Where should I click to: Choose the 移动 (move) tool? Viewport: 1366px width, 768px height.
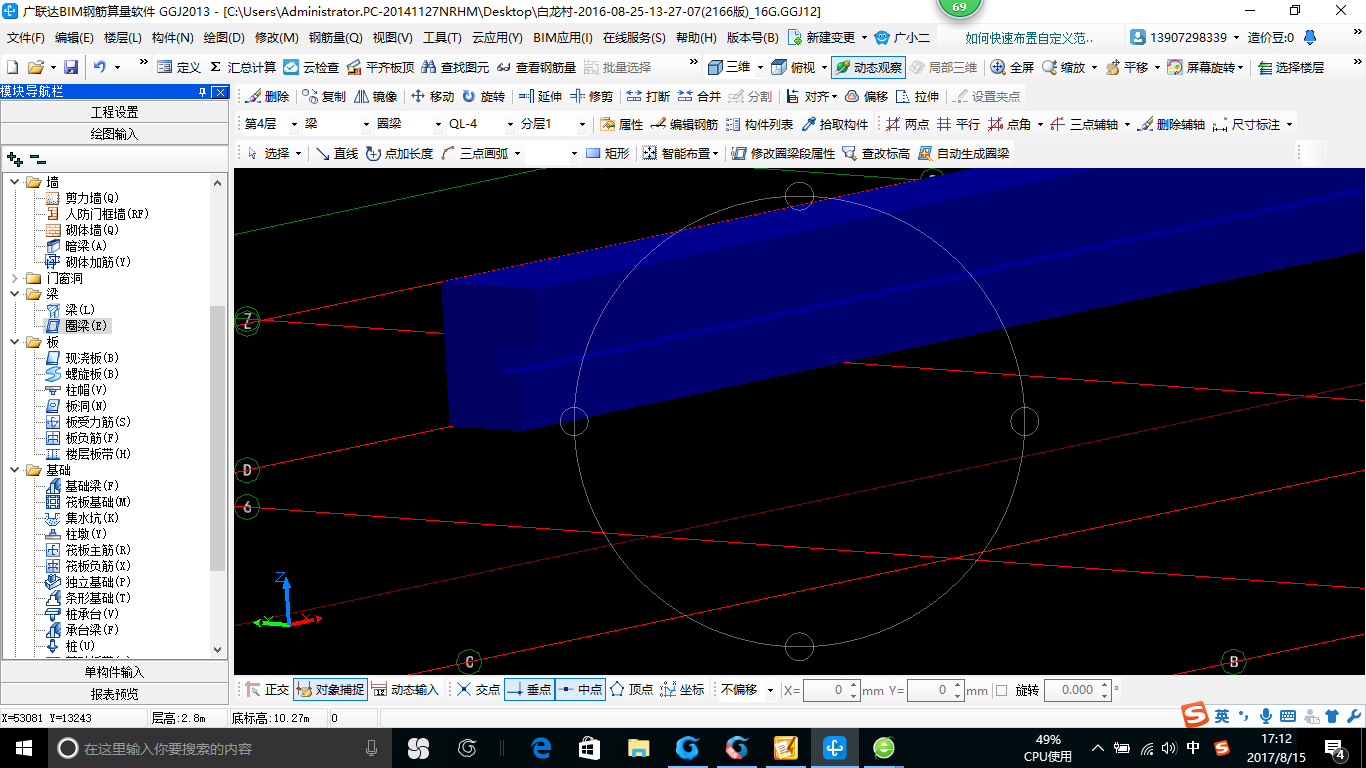pos(432,97)
